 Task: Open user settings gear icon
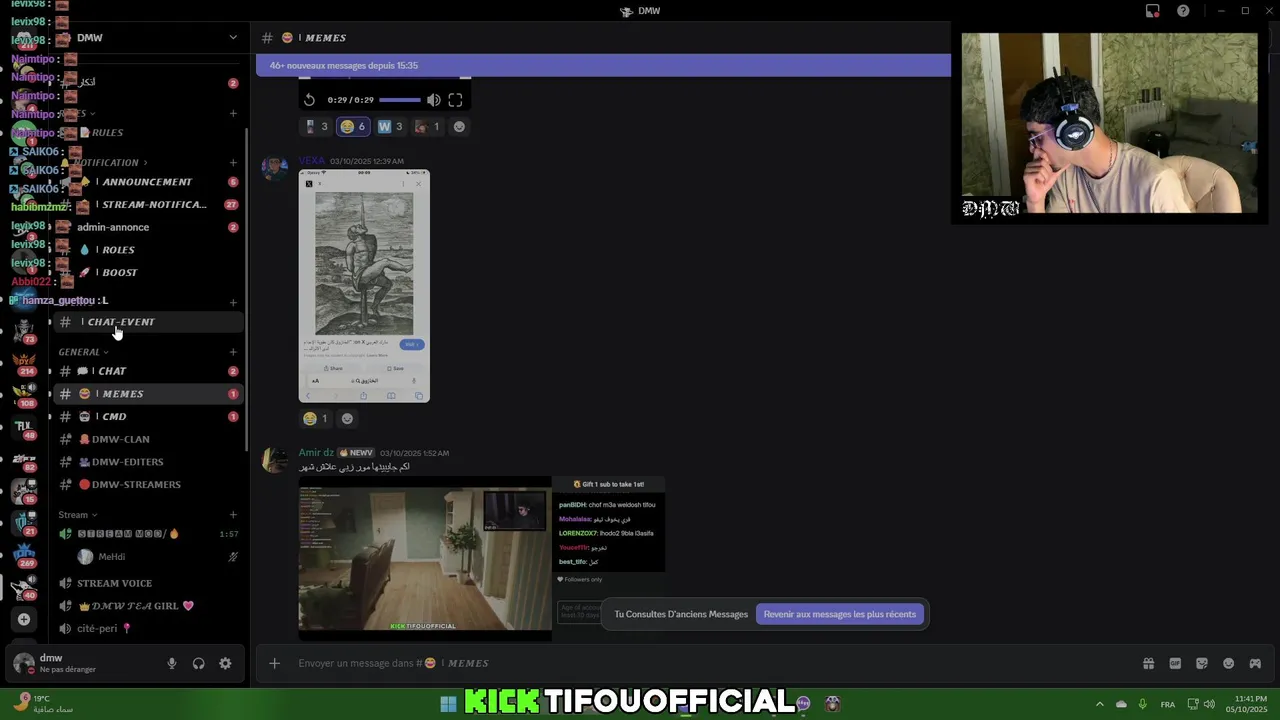[x=225, y=663]
